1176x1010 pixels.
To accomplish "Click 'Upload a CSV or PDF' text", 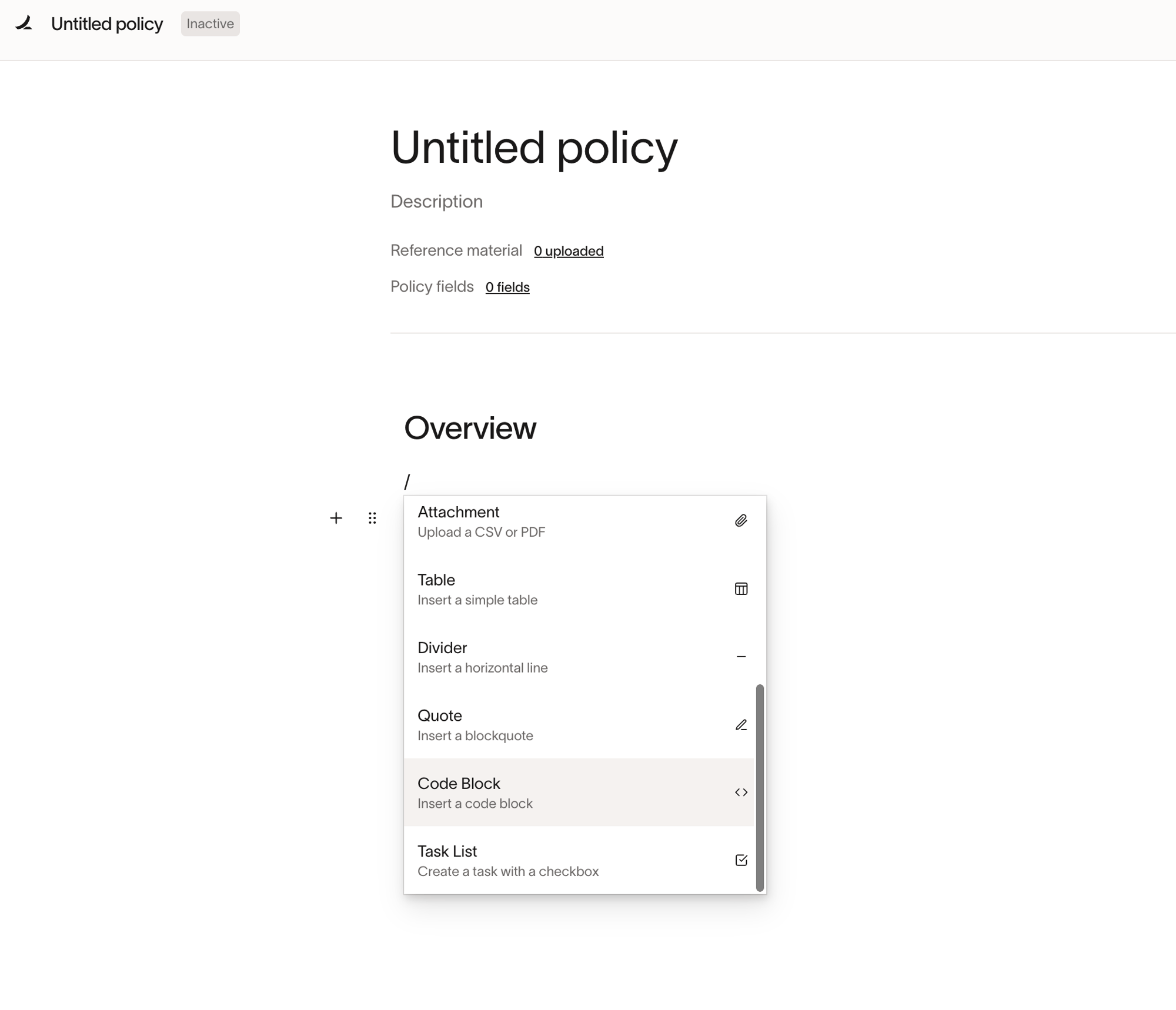I will [482, 532].
